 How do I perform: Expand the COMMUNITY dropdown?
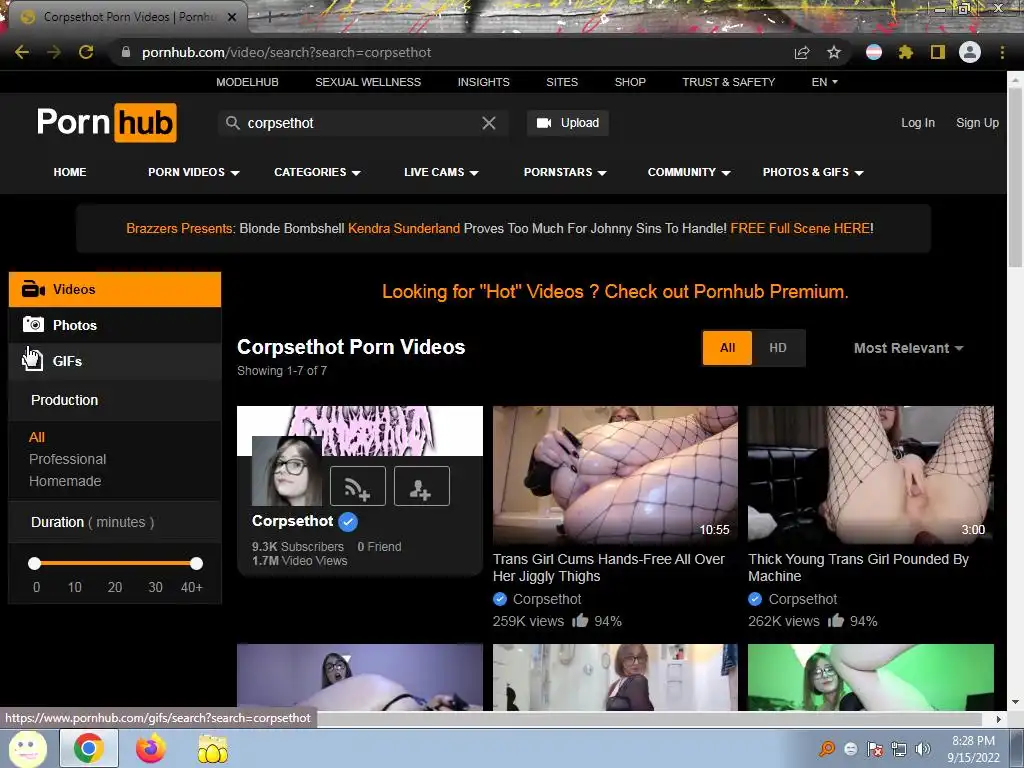689,172
